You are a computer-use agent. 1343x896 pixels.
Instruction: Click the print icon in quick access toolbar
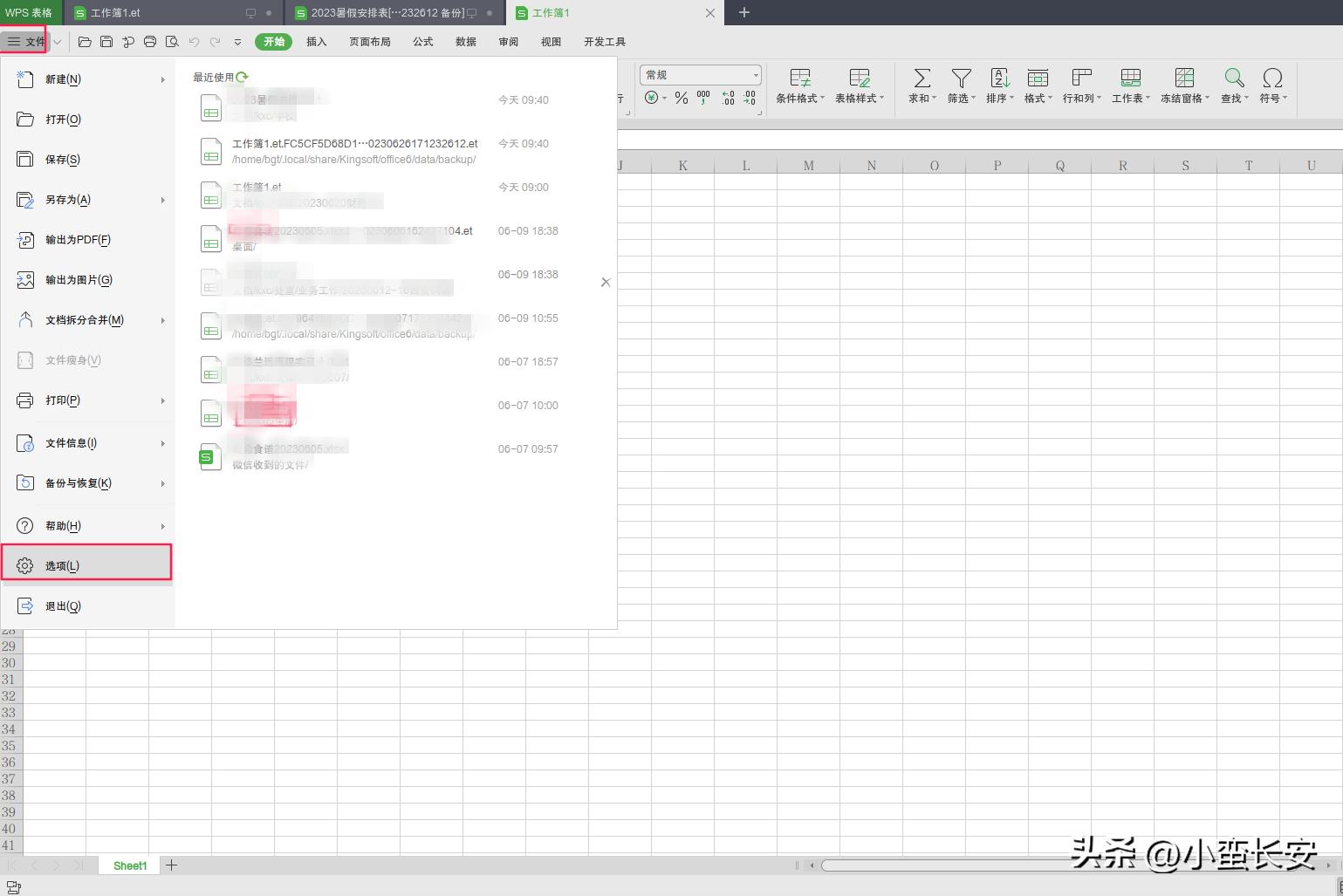coord(149,41)
